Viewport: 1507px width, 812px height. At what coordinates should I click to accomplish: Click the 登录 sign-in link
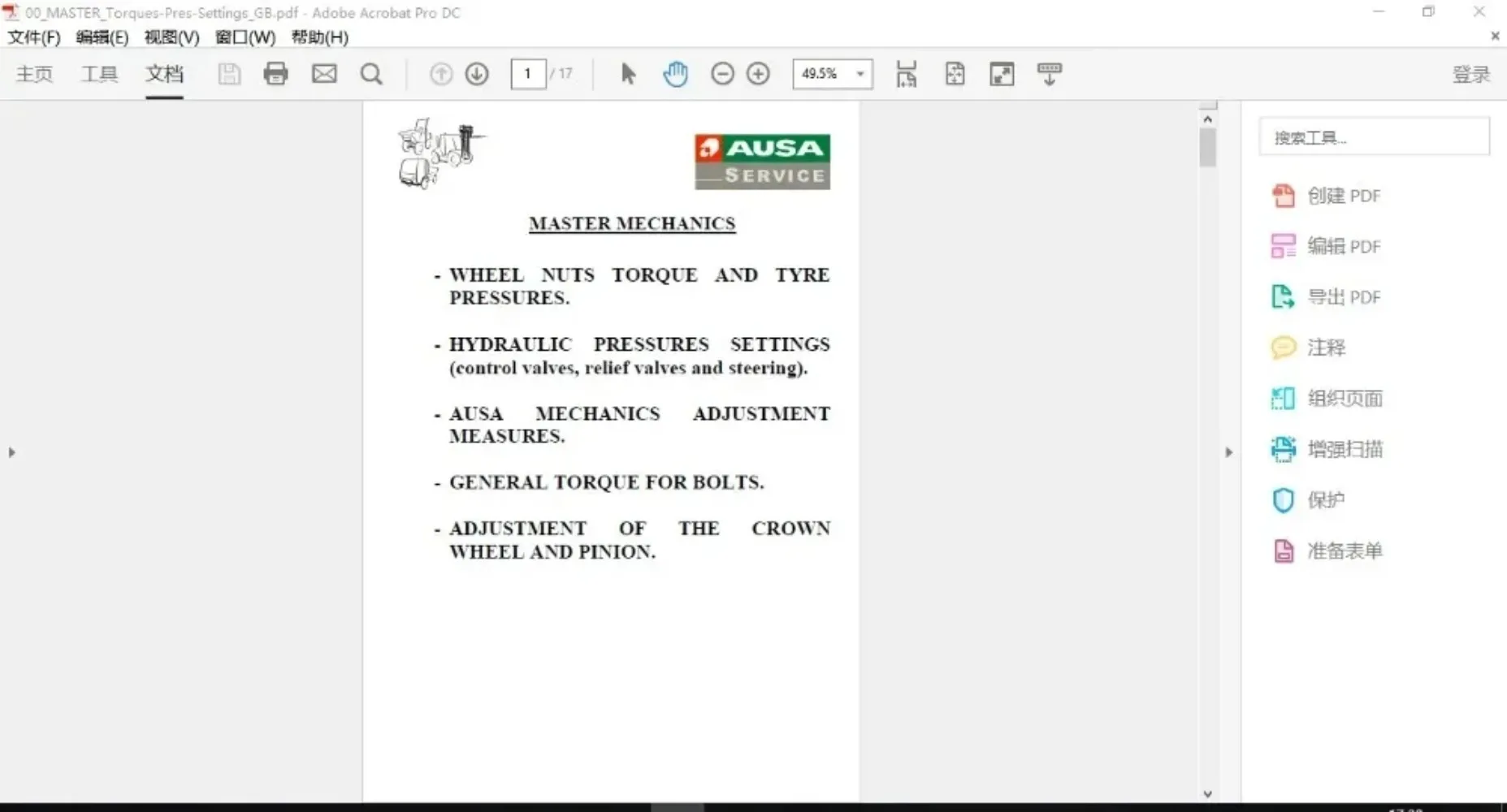click(x=1471, y=74)
